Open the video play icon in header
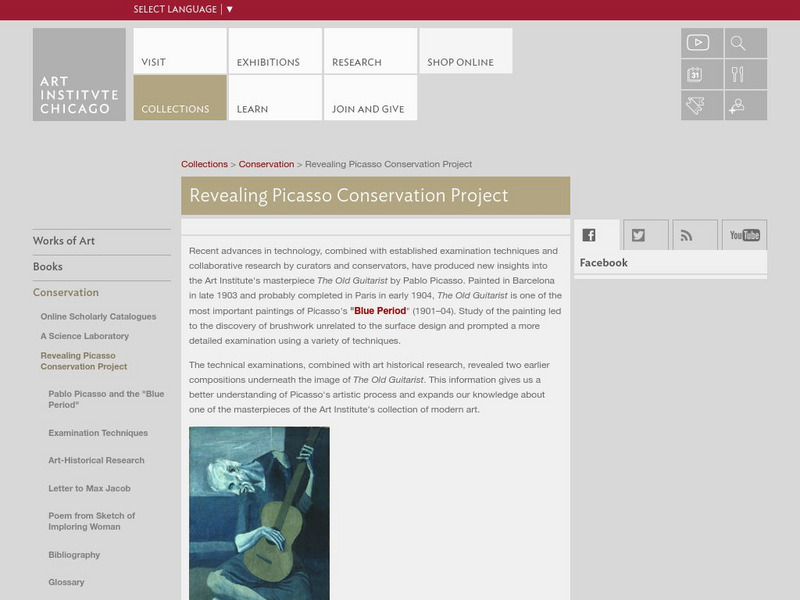The width and height of the screenshot is (800, 600). tap(702, 43)
